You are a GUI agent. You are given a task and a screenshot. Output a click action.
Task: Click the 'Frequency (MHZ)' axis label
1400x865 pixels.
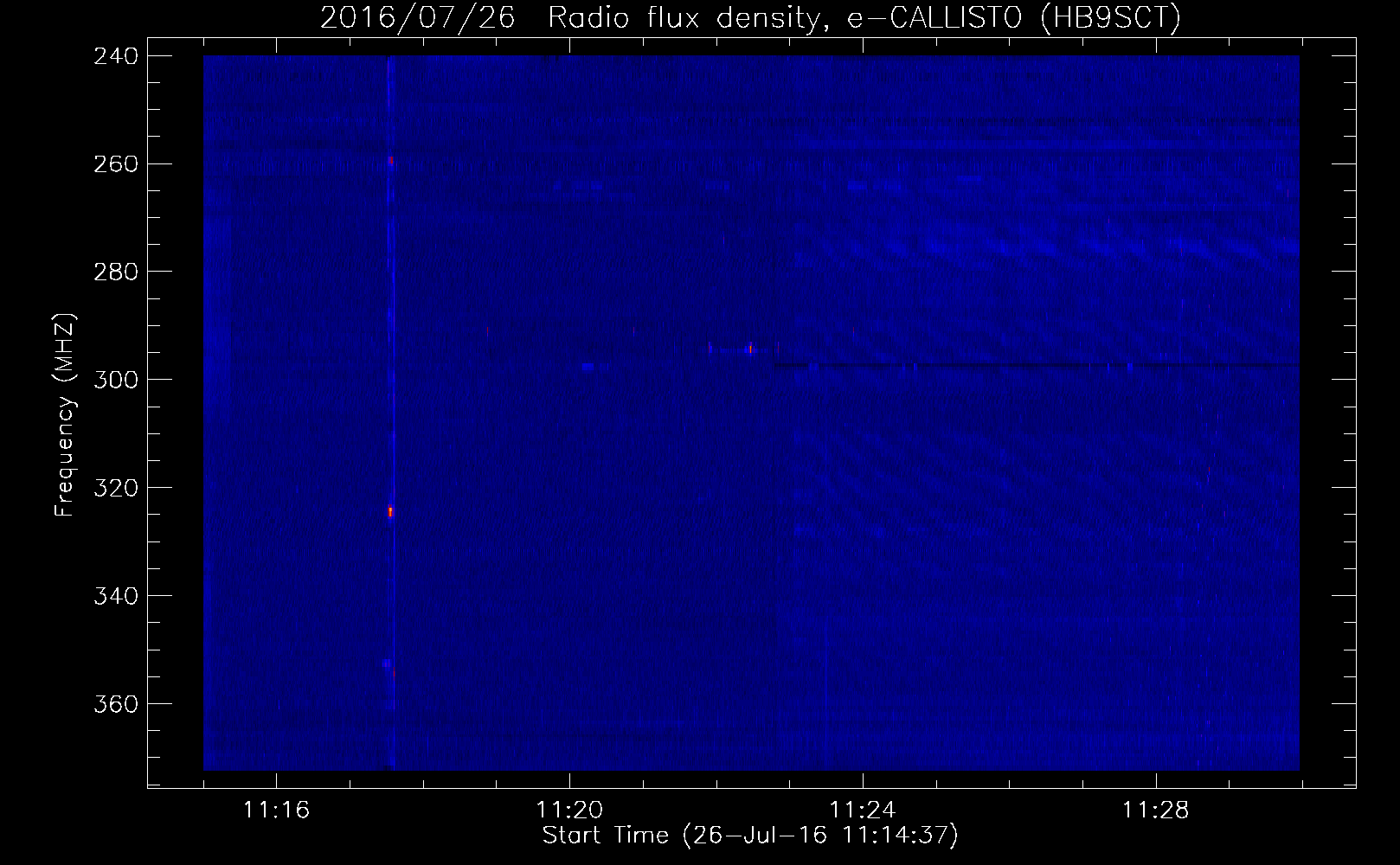[64, 414]
